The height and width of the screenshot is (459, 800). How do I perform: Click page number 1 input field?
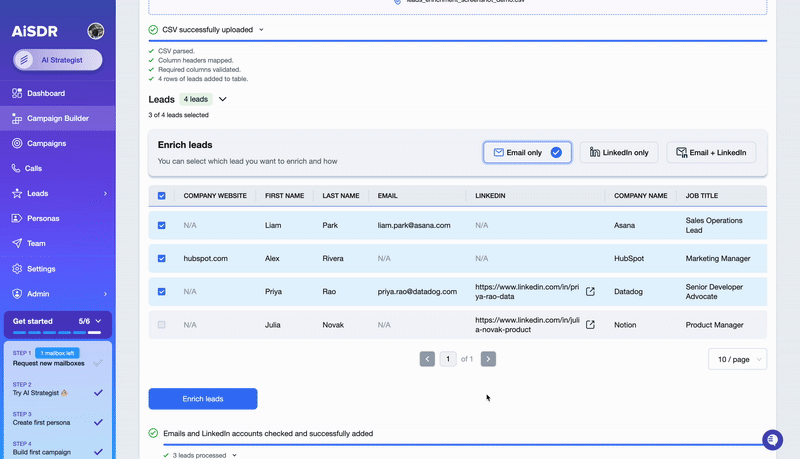[x=448, y=359]
